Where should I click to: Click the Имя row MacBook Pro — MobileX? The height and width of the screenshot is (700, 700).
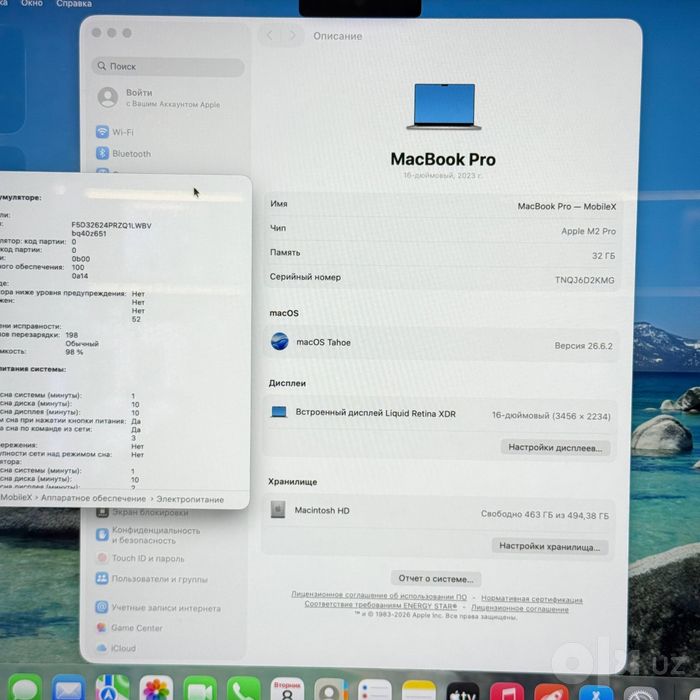point(442,205)
